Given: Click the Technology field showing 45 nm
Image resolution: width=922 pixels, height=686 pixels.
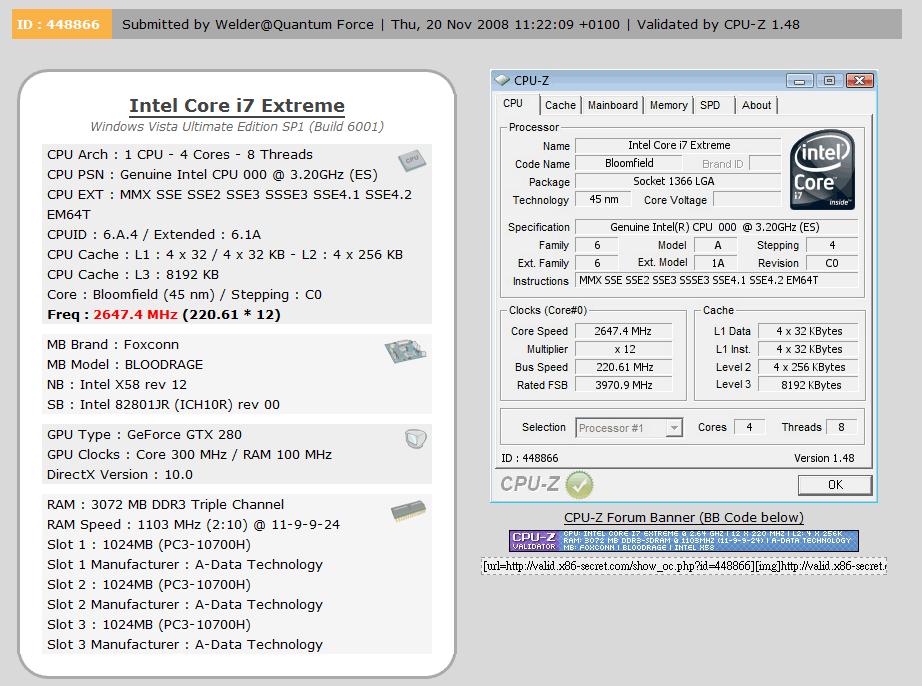Looking at the screenshot, I should (603, 199).
